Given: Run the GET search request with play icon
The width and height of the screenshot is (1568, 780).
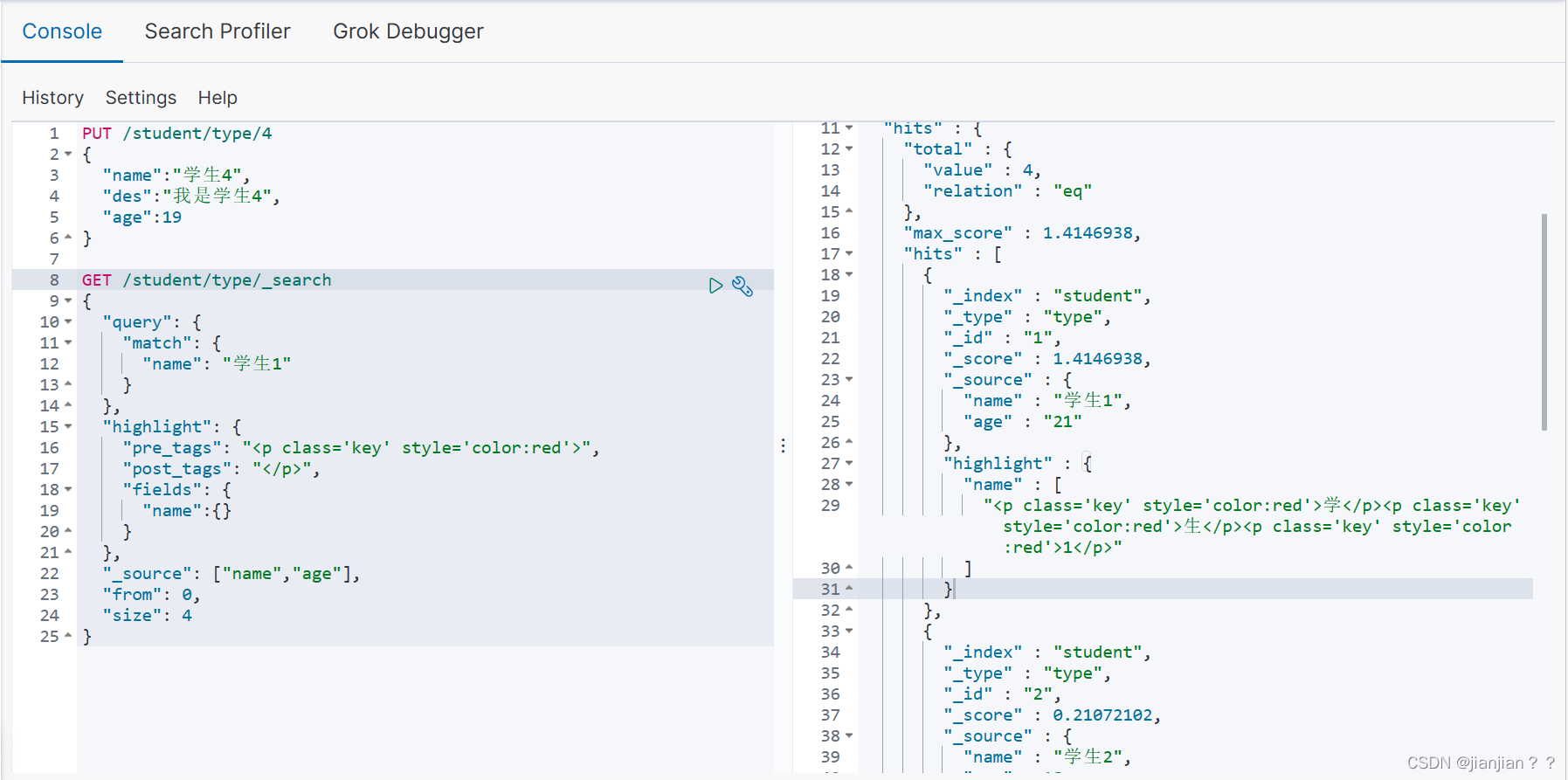Looking at the screenshot, I should coord(715,286).
